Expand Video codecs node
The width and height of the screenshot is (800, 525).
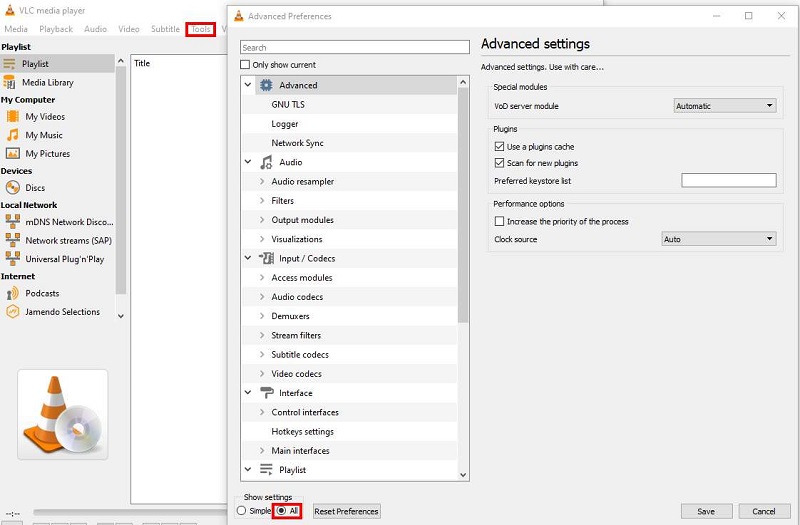[262, 373]
